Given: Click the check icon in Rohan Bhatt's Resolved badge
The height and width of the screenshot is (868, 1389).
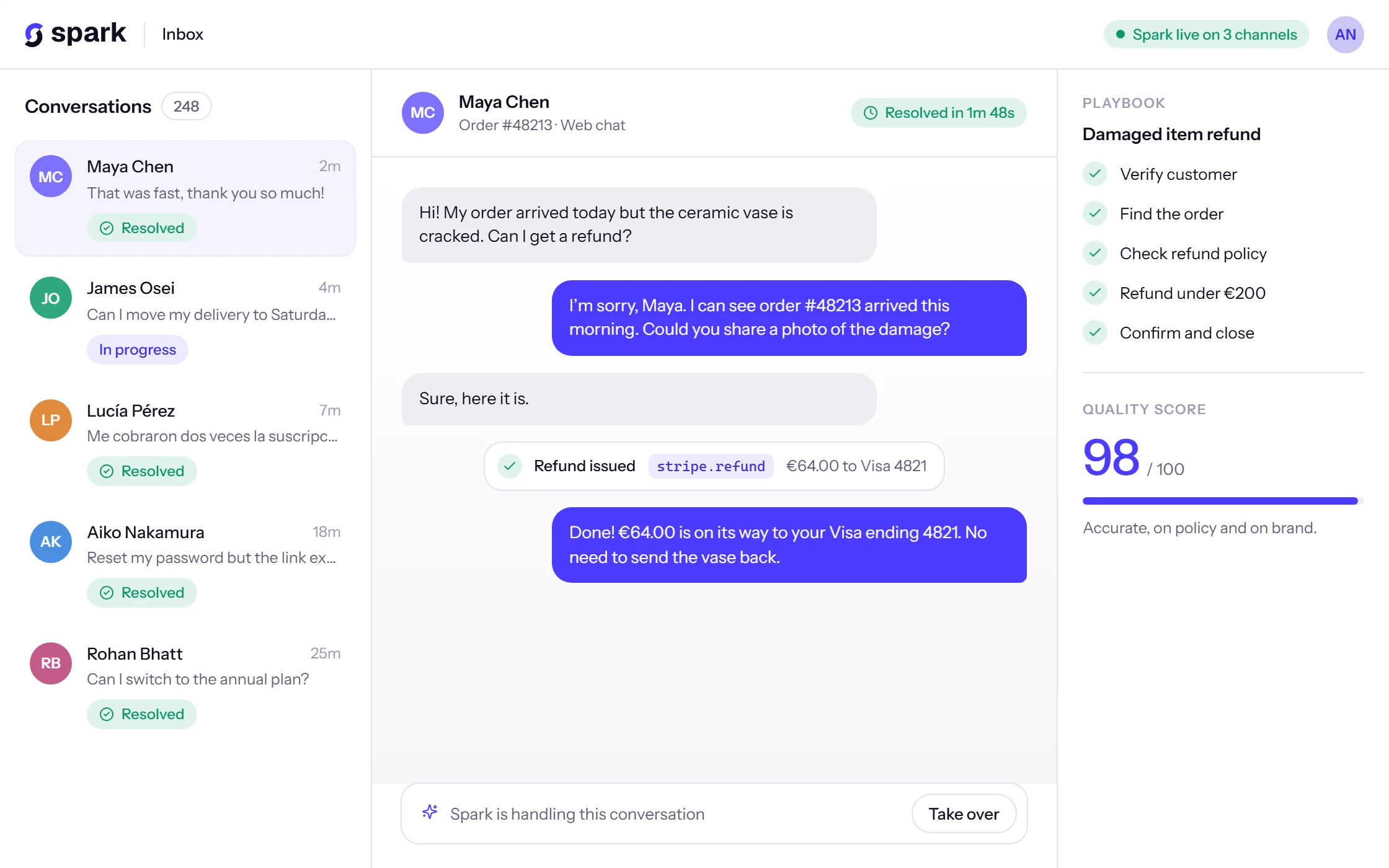Looking at the screenshot, I should click(x=107, y=714).
